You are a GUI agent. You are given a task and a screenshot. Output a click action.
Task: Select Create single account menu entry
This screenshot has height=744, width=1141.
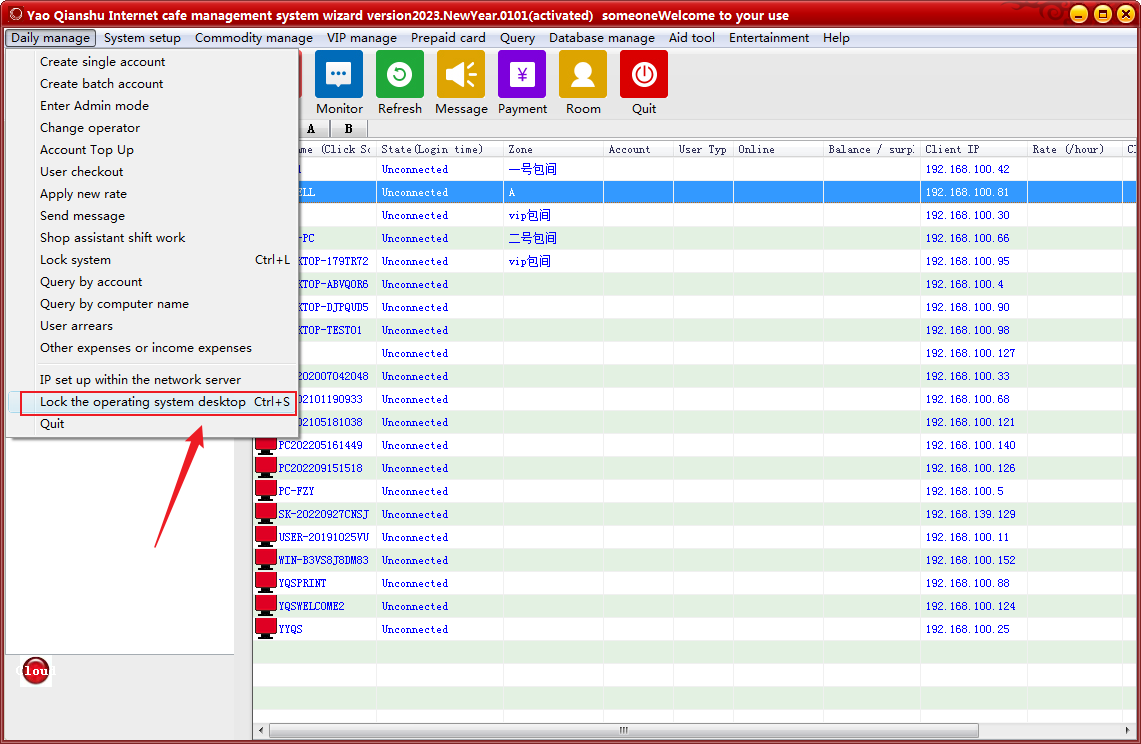pos(102,62)
